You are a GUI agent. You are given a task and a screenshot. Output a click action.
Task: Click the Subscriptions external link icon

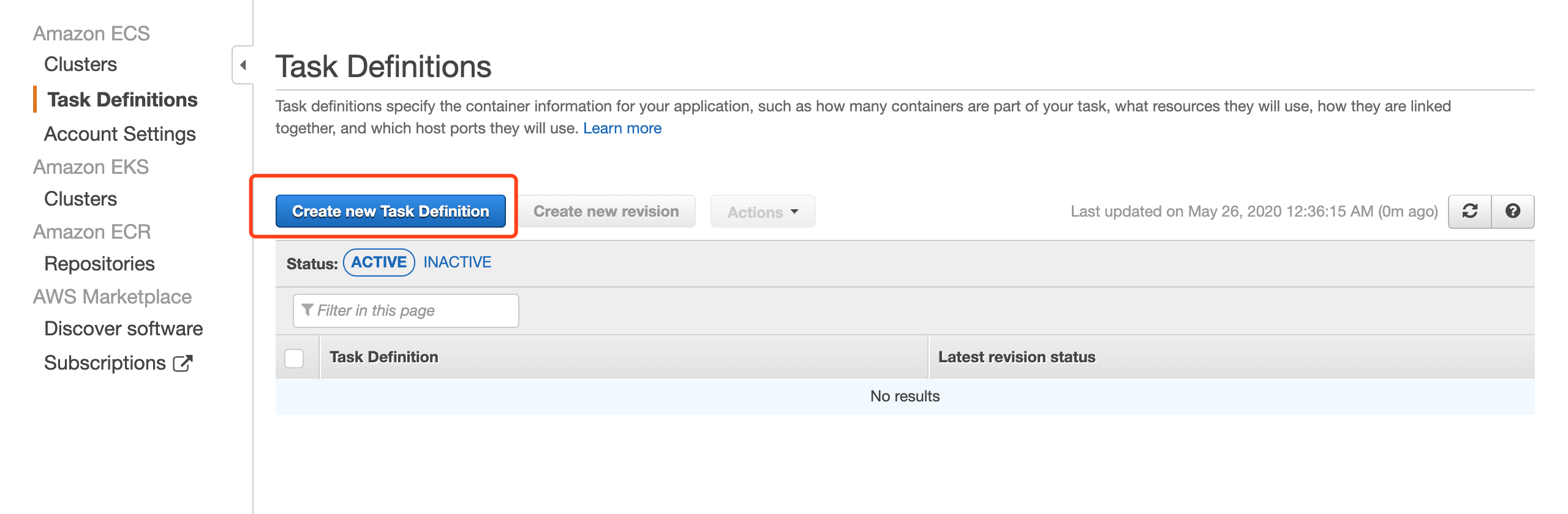click(x=183, y=363)
